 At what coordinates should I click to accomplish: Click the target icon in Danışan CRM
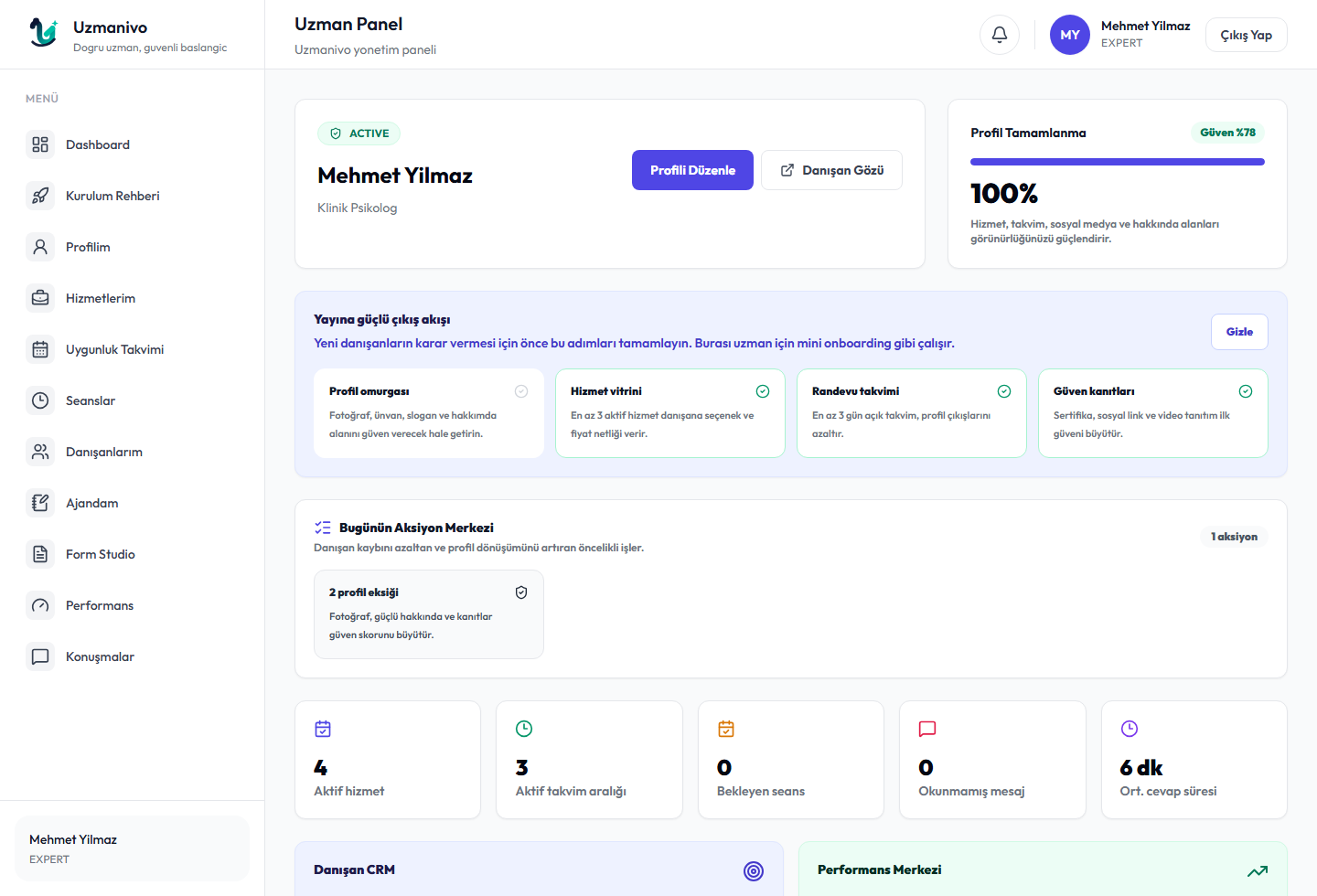[x=754, y=871]
